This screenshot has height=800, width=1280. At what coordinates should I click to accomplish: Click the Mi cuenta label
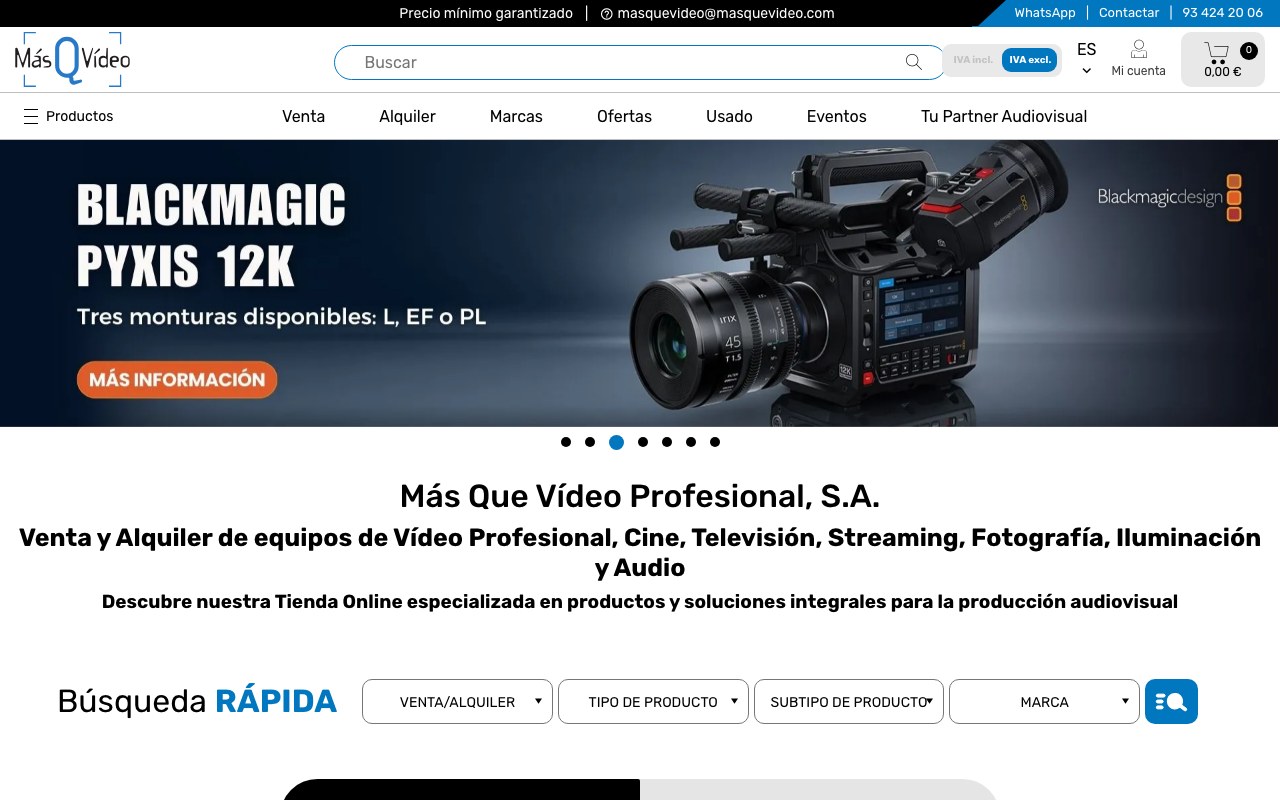(x=1138, y=71)
